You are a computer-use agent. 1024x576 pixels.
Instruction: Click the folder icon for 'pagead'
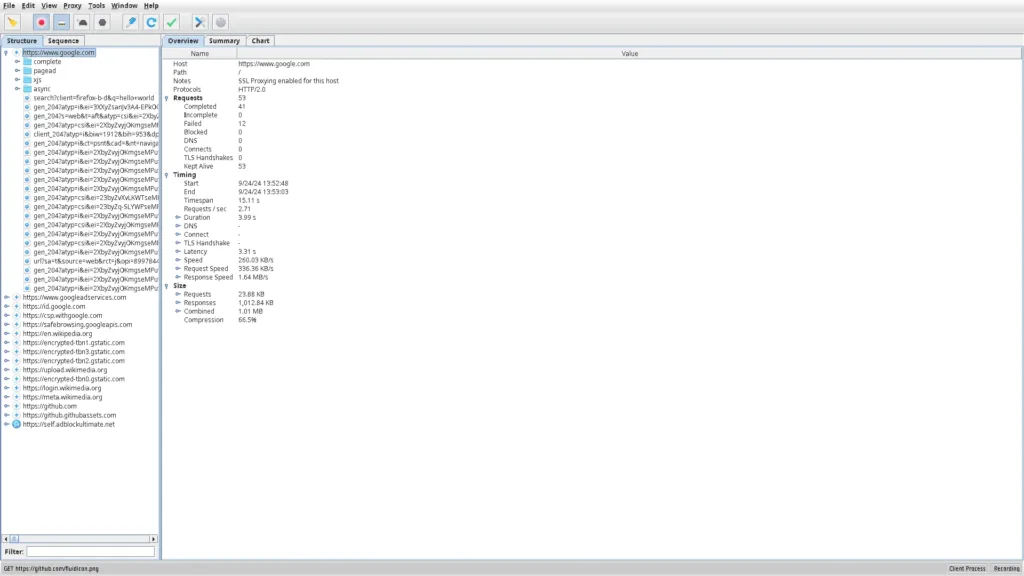click(x=27, y=71)
